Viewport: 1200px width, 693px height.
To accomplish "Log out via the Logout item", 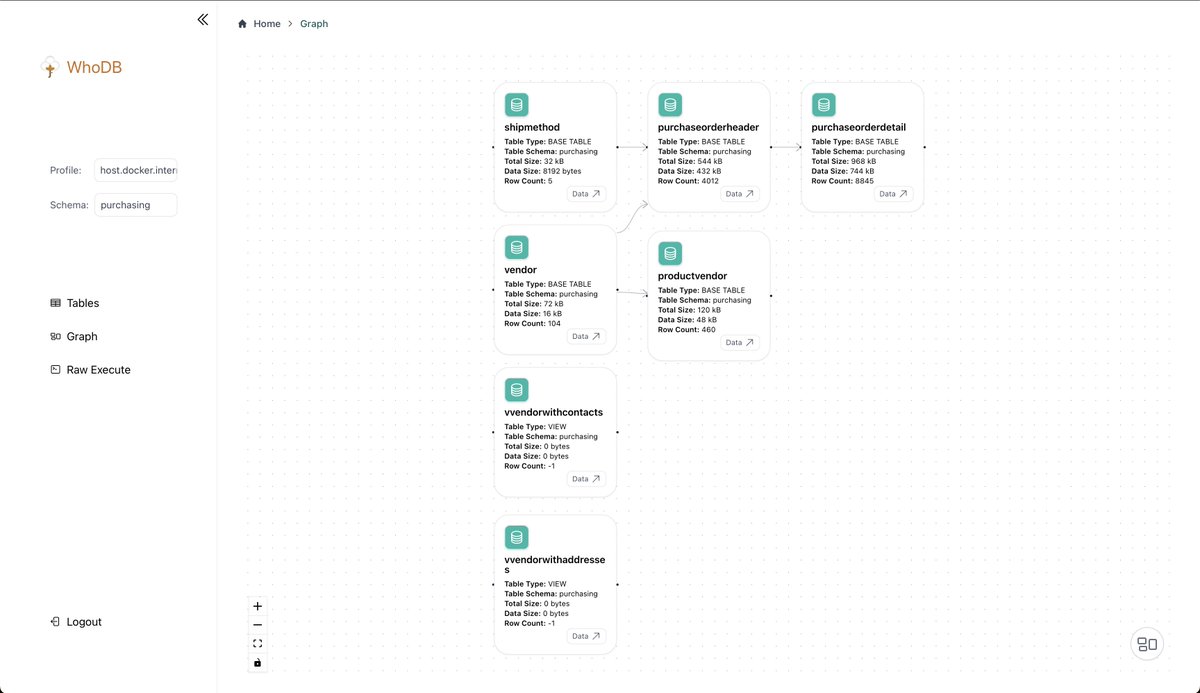I will (84, 622).
